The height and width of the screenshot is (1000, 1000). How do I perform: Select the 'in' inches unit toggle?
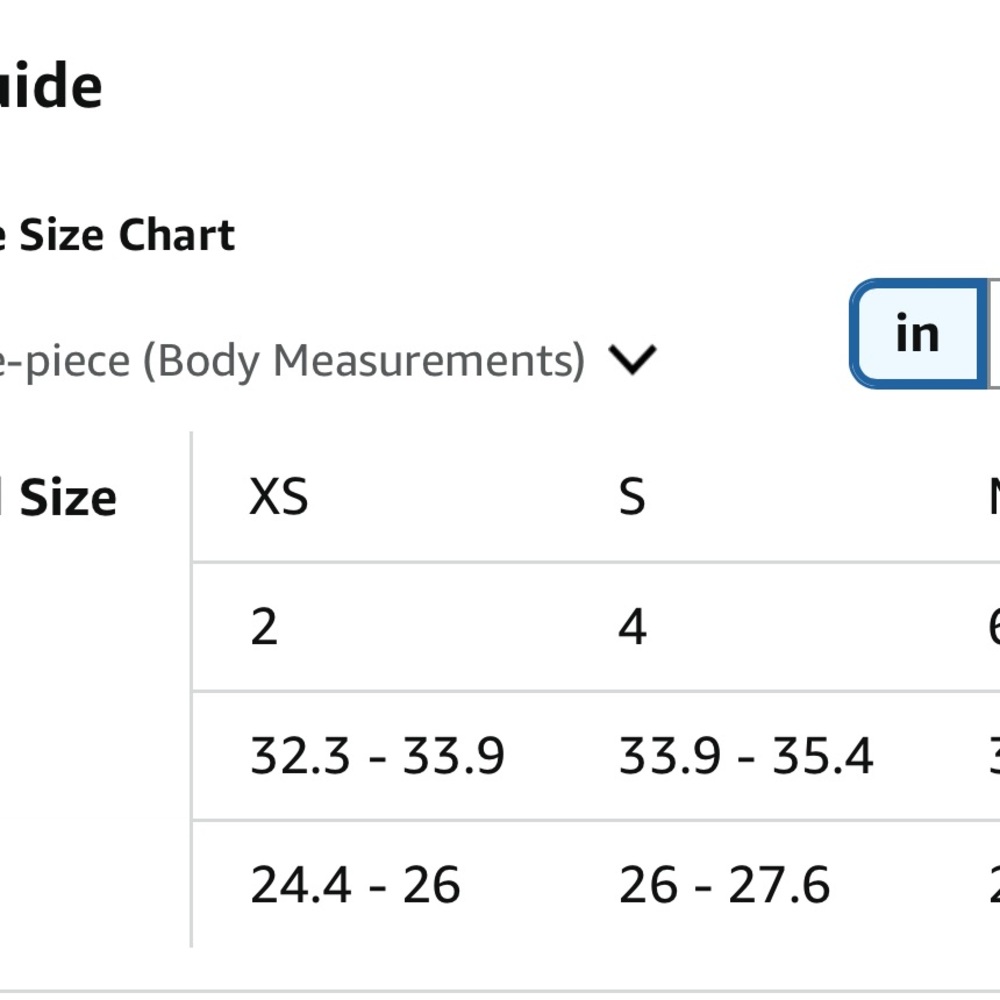(x=916, y=334)
